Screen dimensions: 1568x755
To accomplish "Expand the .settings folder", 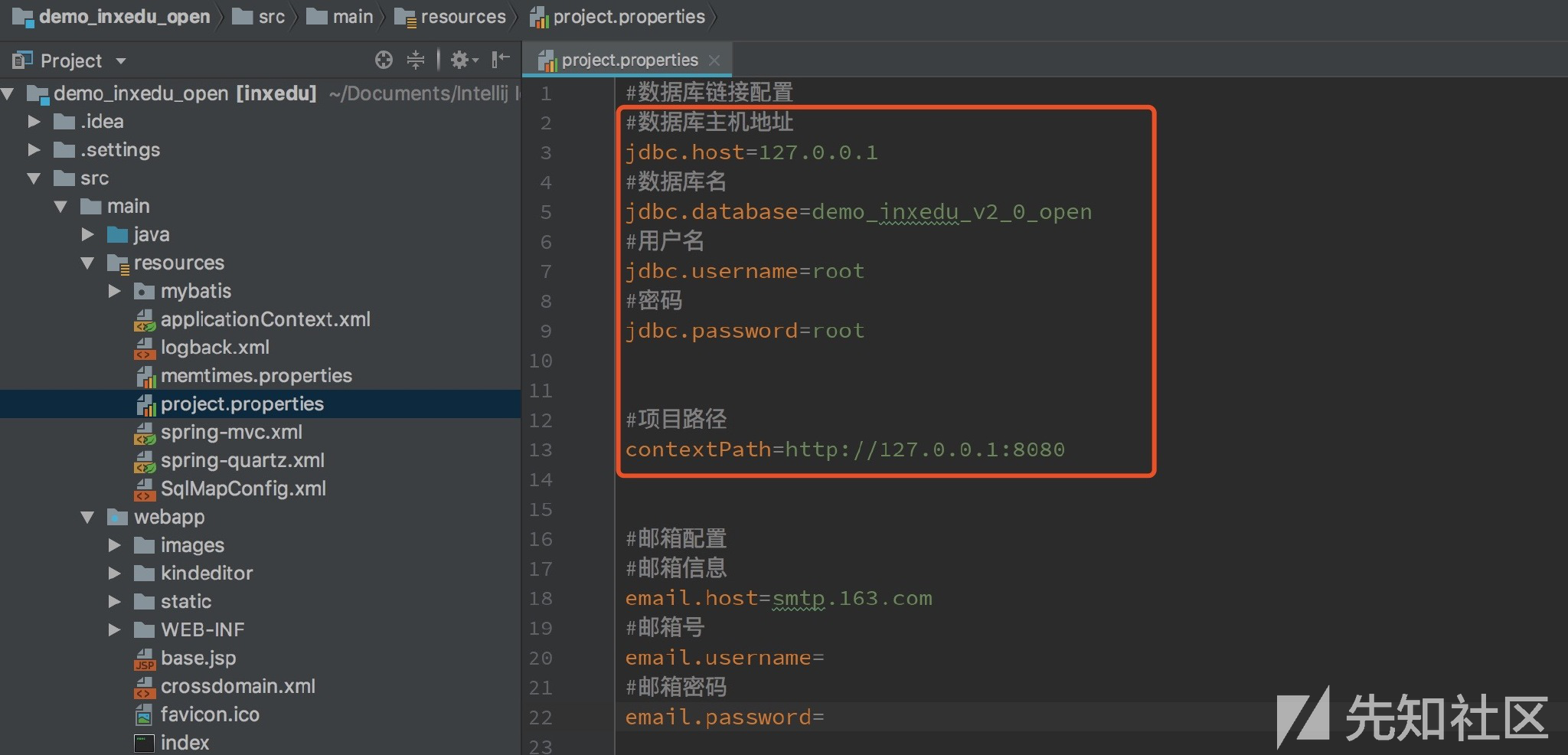I will click(34, 150).
